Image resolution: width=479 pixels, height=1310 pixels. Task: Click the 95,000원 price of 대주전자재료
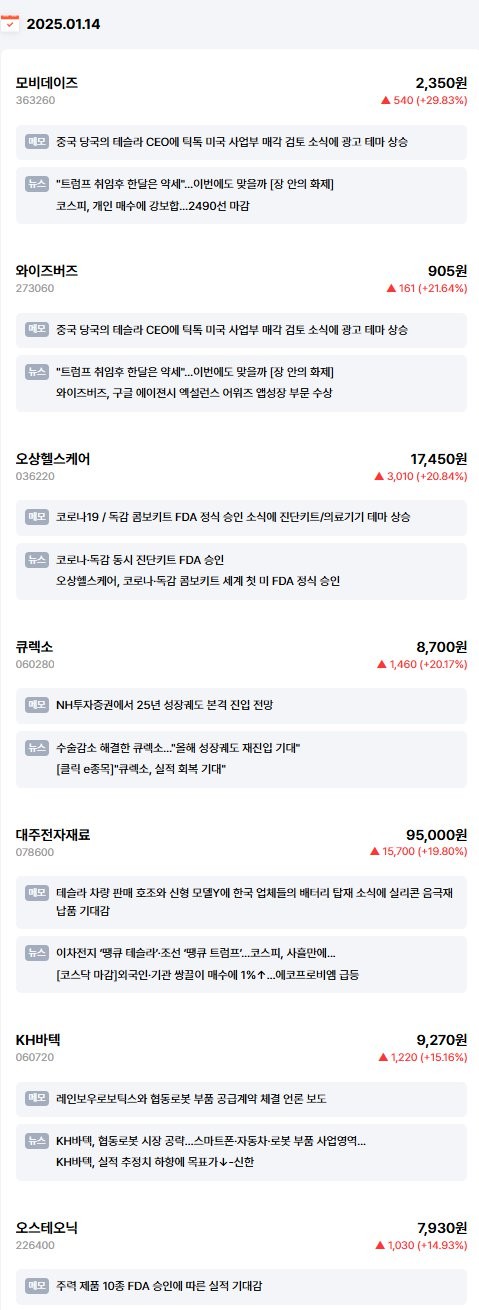[x=436, y=834]
